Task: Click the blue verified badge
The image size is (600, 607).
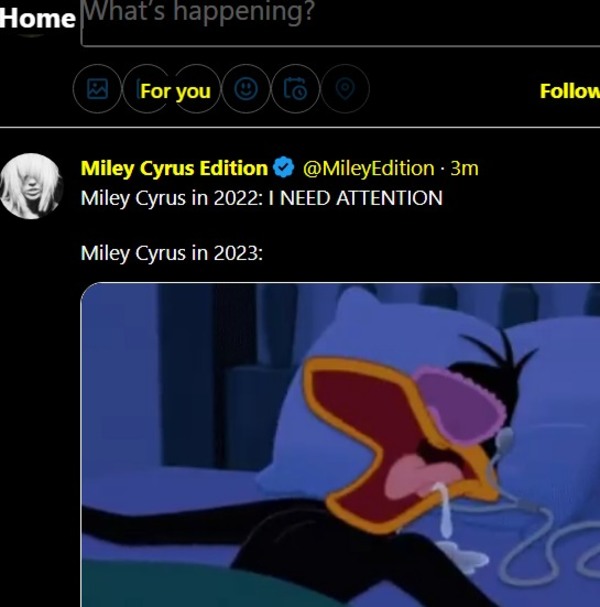Action: (x=283, y=168)
